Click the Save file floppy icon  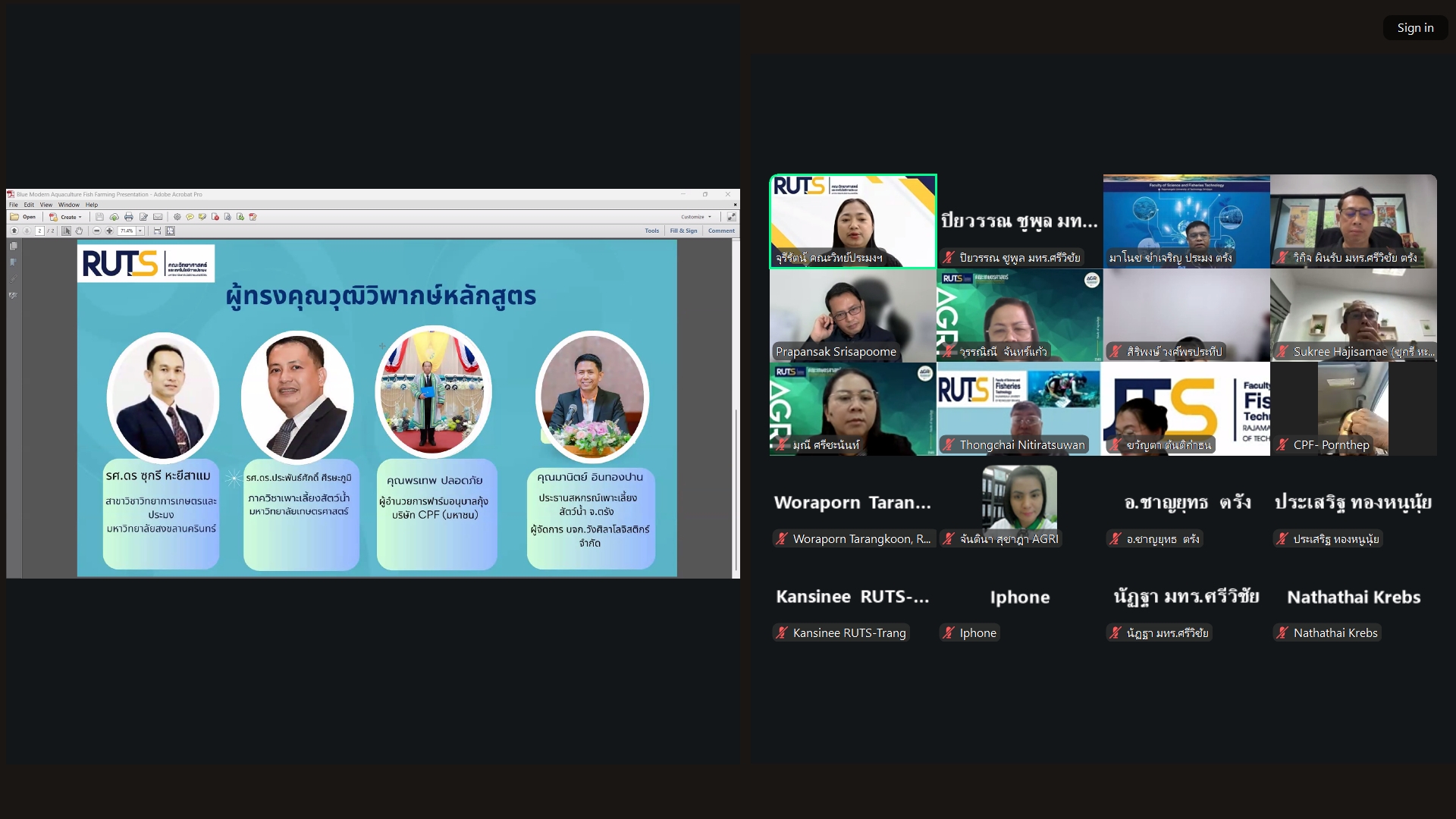[99, 217]
